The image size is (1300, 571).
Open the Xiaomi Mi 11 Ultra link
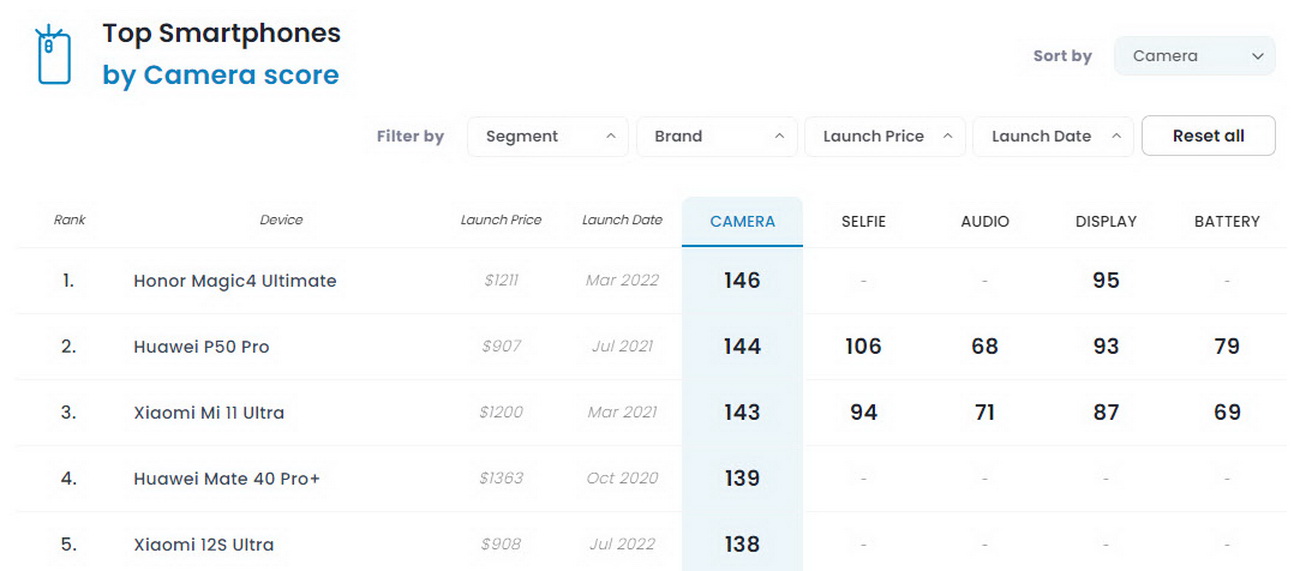(x=209, y=413)
